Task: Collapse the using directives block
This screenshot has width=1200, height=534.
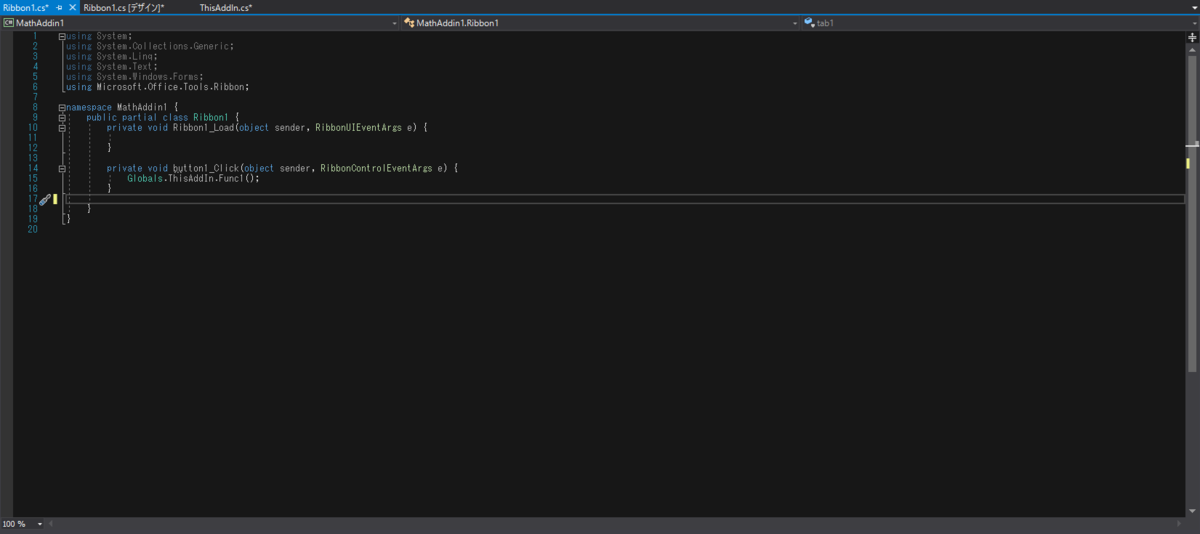Action: [62, 37]
